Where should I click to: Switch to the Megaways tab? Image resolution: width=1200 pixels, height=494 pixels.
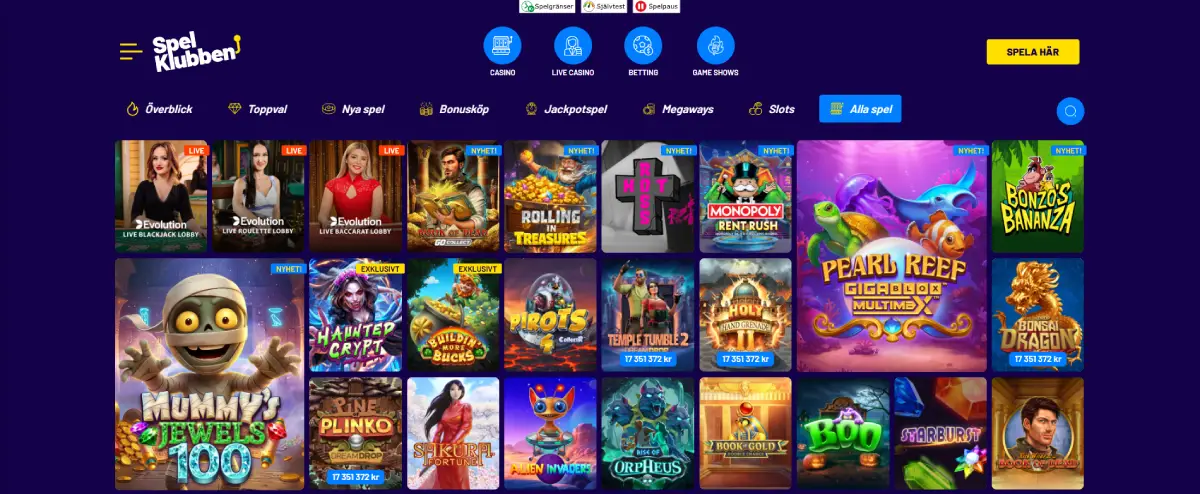coord(677,109)
